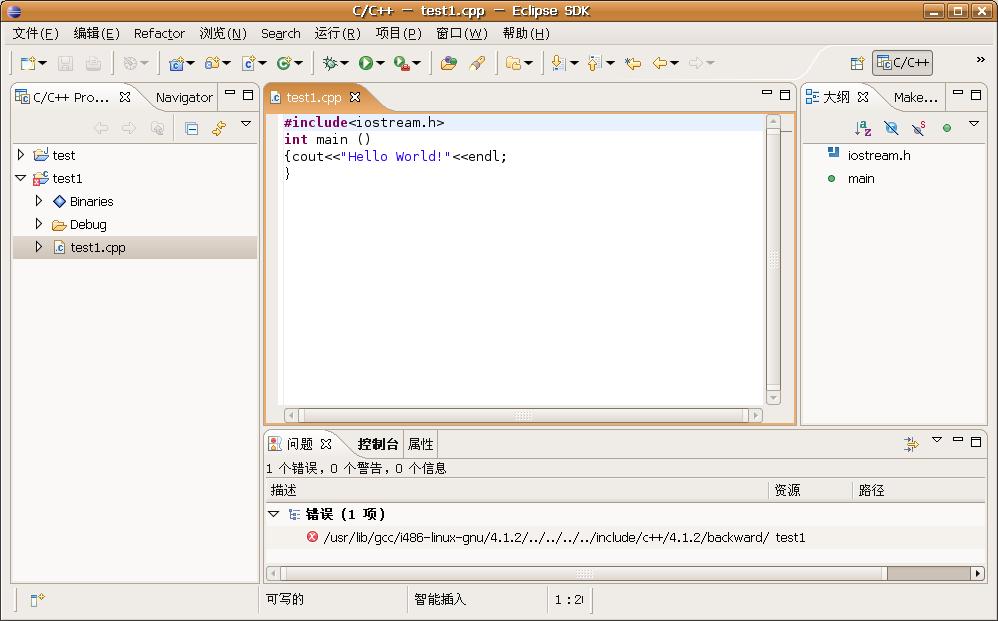Expand test1.cpp tree node
This screenshot has height=621, width=998.
(39, 247)
